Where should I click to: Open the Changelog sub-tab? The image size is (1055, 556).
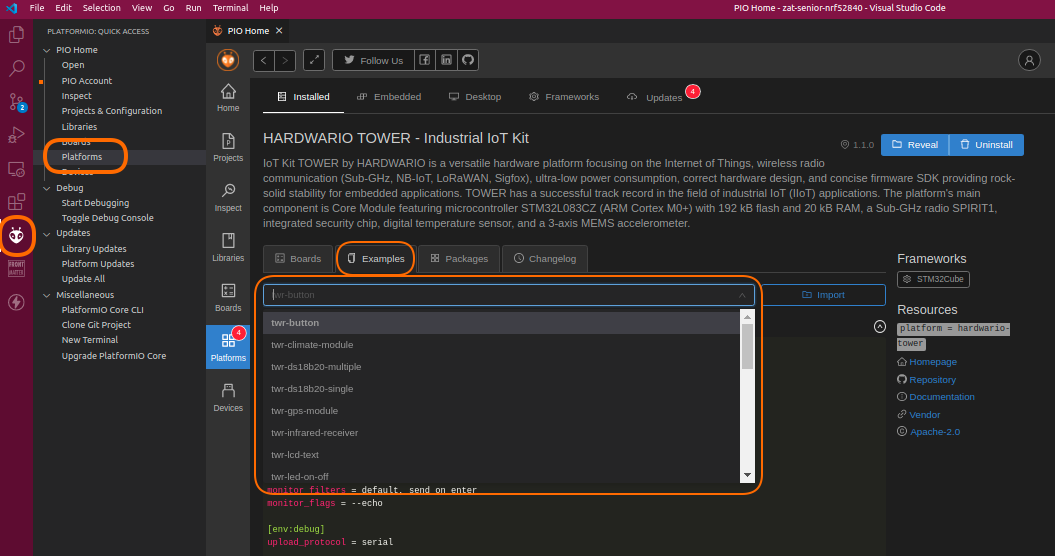[x=545, y=258]
